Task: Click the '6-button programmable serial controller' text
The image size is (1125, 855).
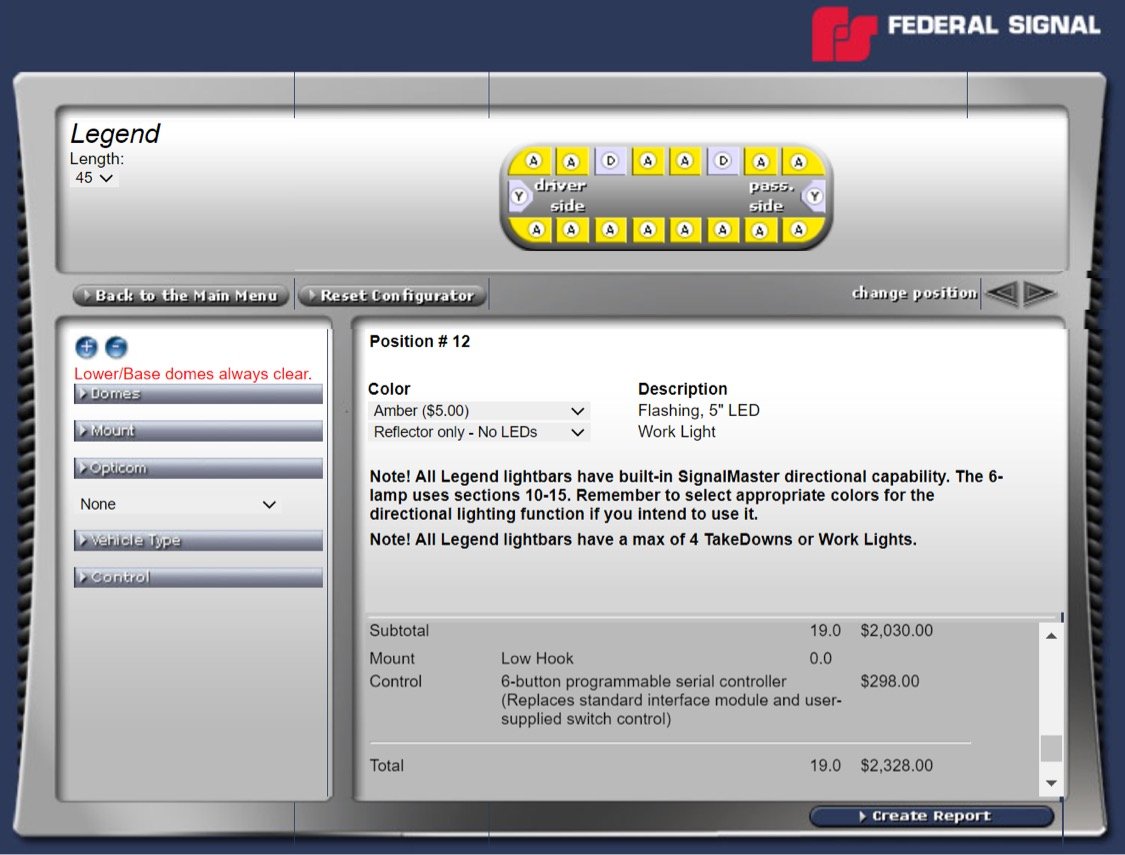Action: click(x=644, y=681)
